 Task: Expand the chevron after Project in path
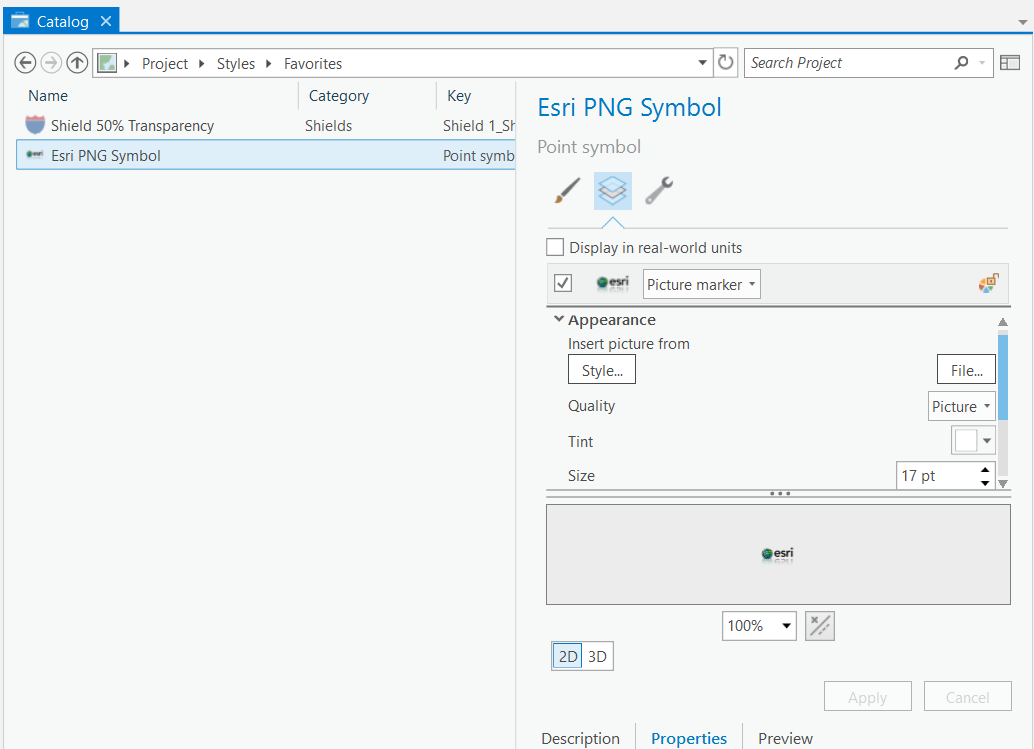(202, 63)
